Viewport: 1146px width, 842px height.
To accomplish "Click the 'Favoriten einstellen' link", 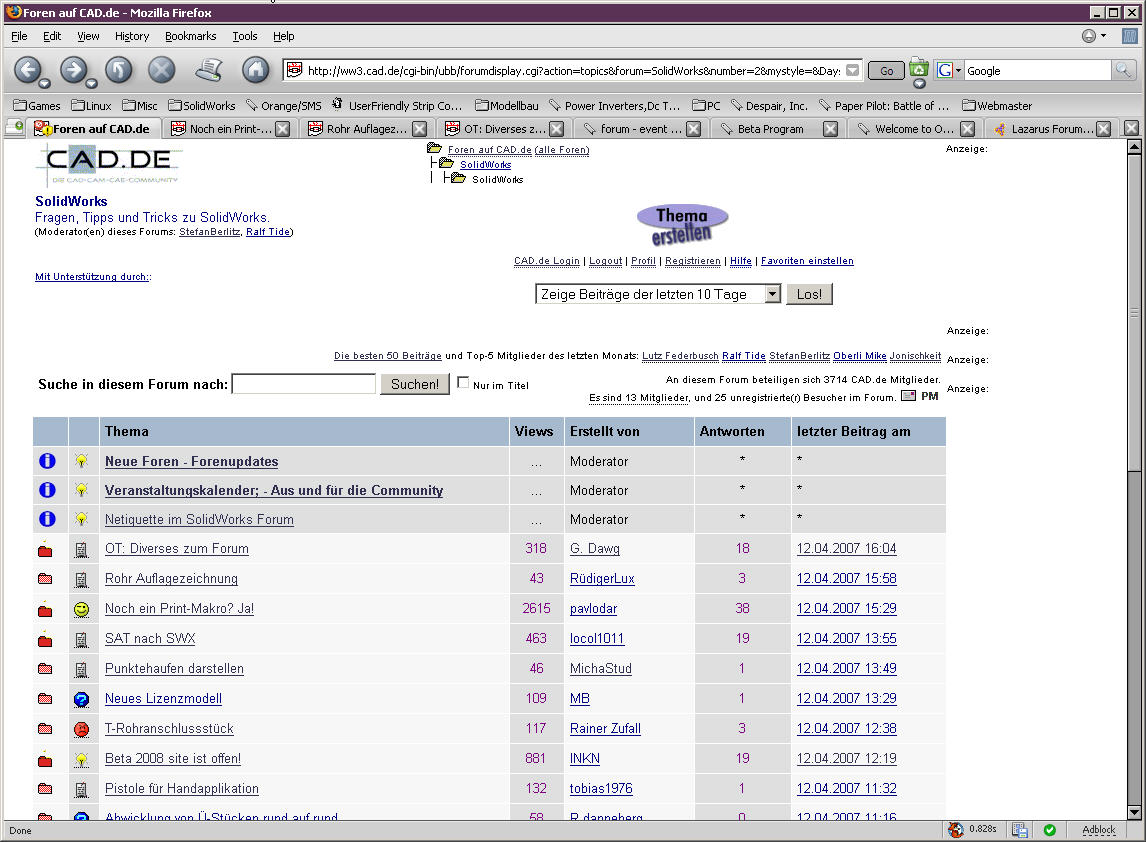I will point(807,261).
